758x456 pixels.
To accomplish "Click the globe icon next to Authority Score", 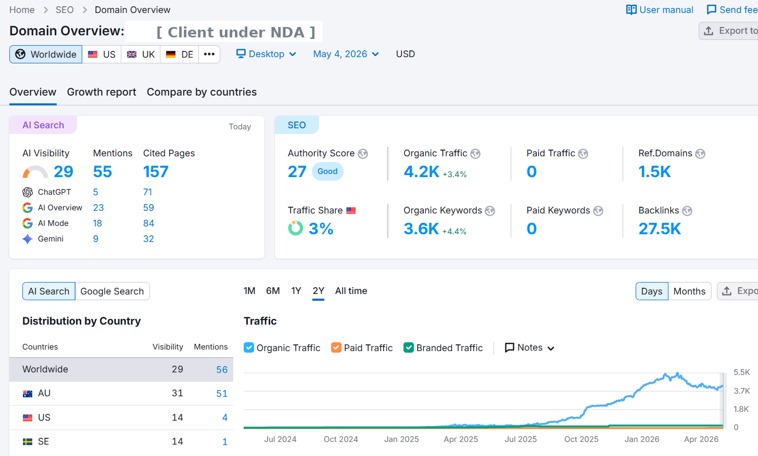I will [363, 154].
